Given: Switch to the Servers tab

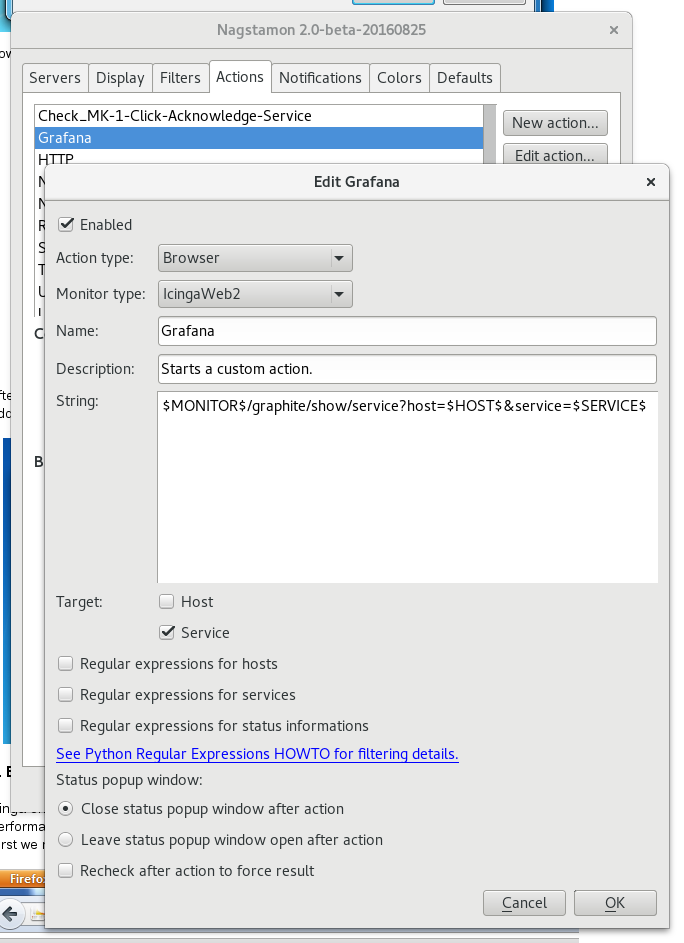Looking at the screenshot, I should (x=55, y=78).
